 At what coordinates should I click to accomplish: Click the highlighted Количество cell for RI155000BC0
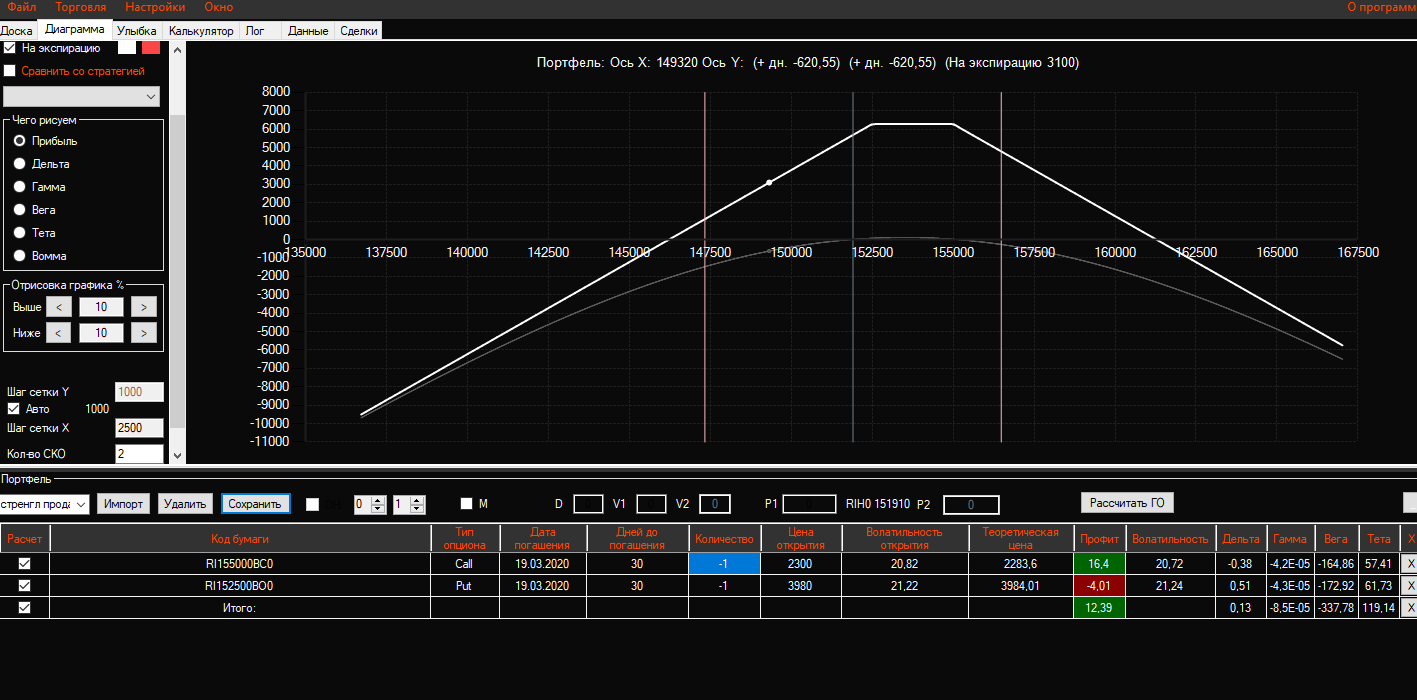point(724,564)
